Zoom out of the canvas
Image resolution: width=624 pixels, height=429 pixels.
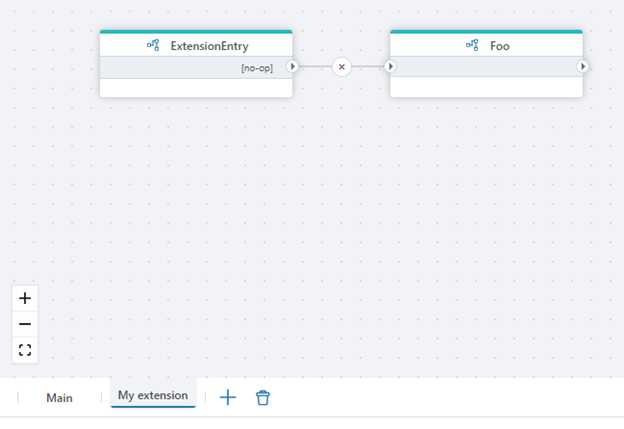25,324
